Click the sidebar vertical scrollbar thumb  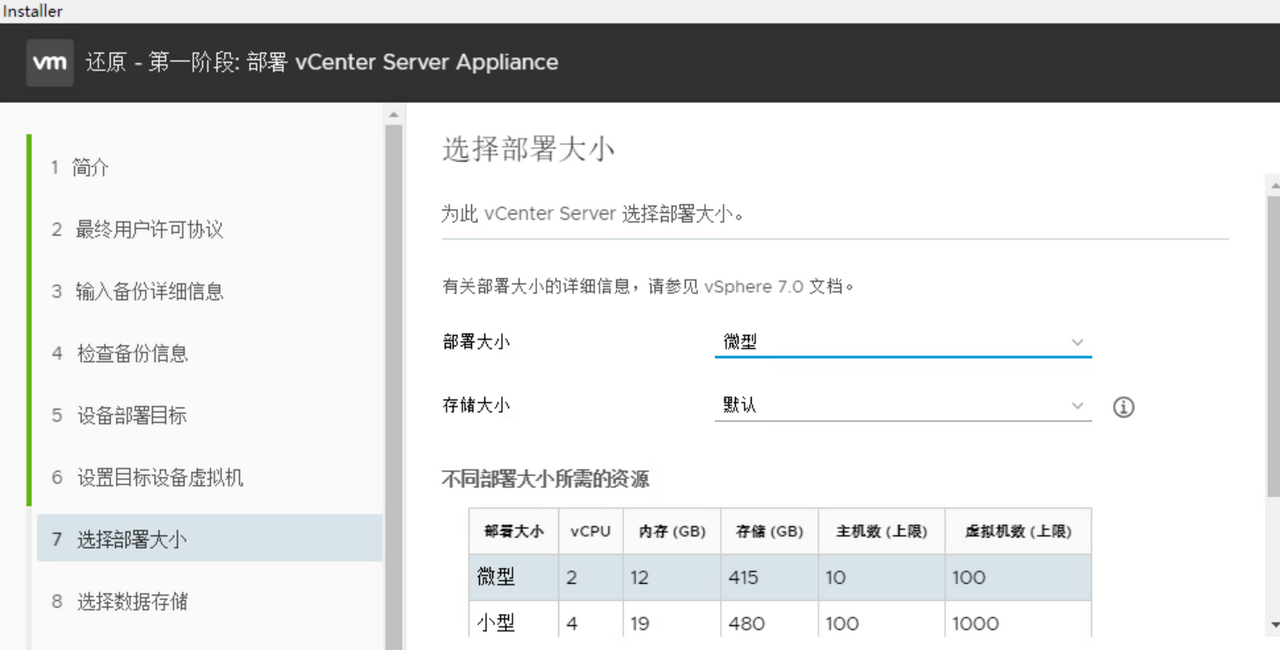pos(394,390)
